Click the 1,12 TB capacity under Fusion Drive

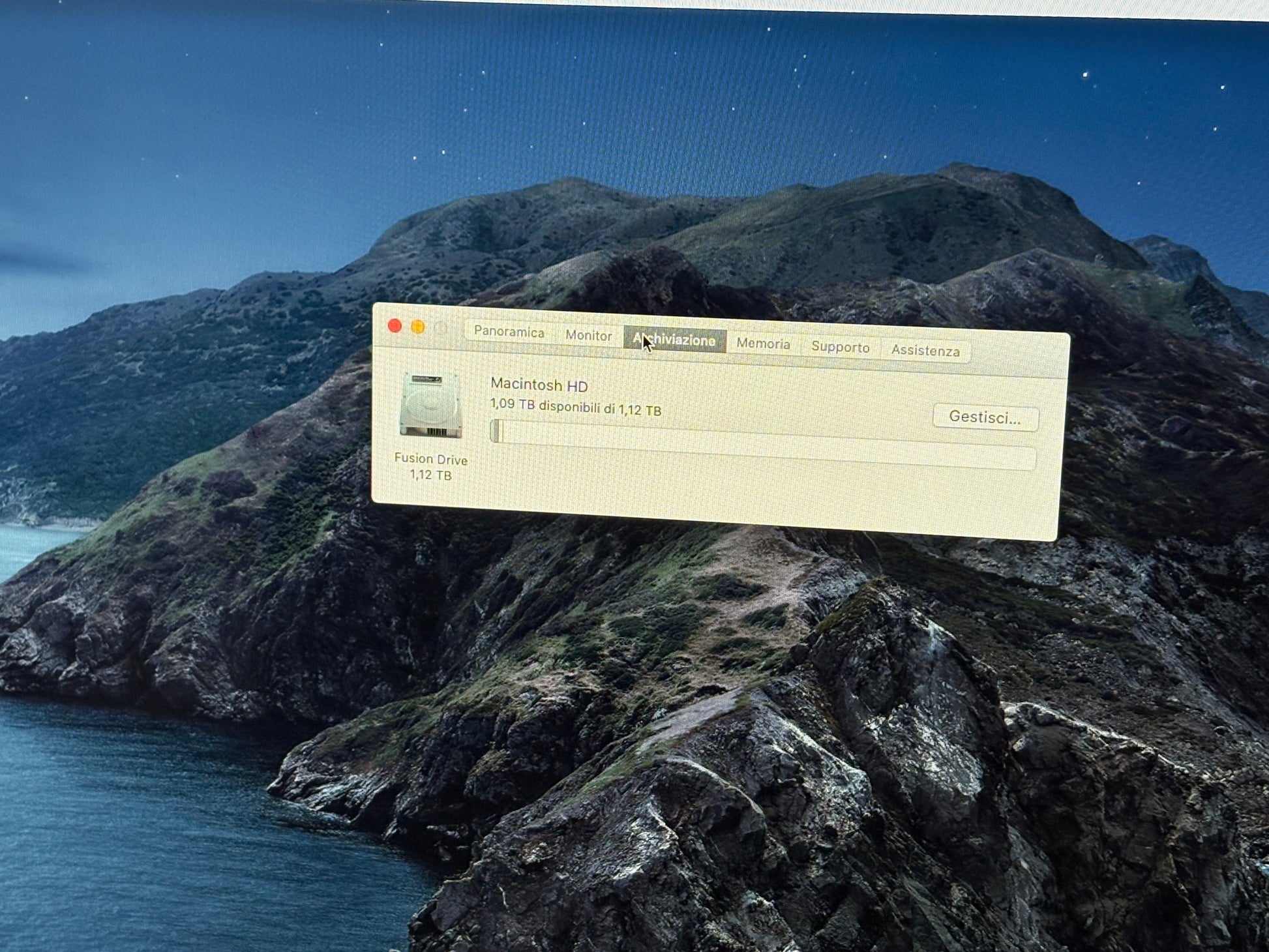point(430,475)
